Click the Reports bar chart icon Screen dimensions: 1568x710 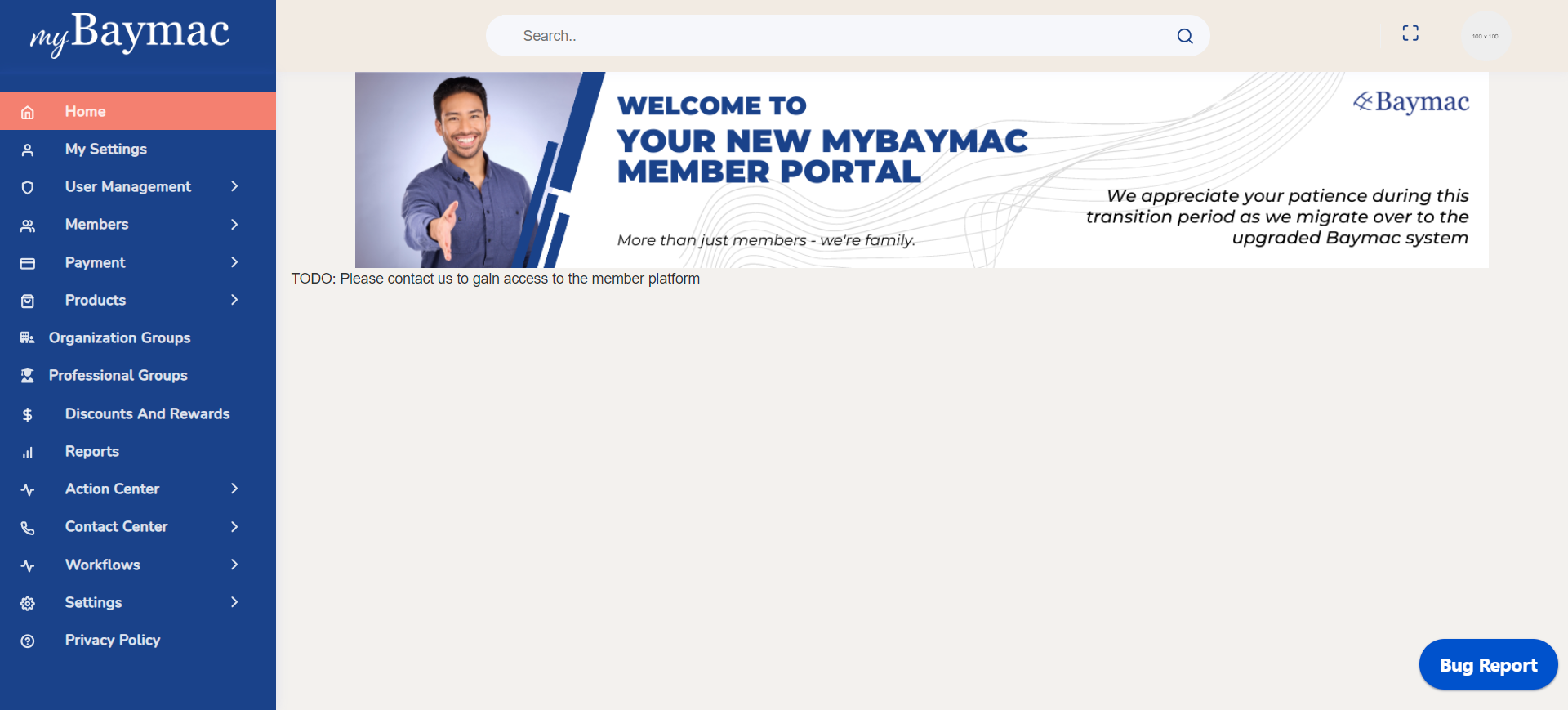point(28,452)
